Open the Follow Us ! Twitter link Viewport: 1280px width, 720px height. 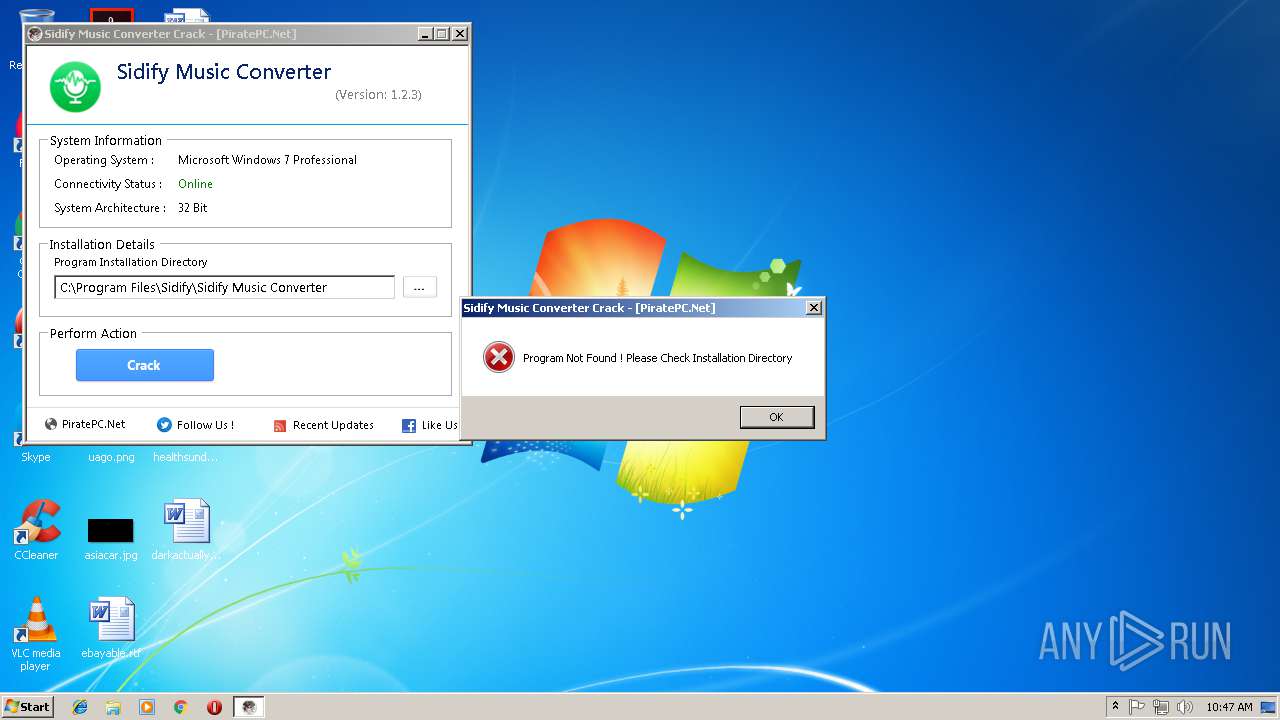tap(196, 425)
